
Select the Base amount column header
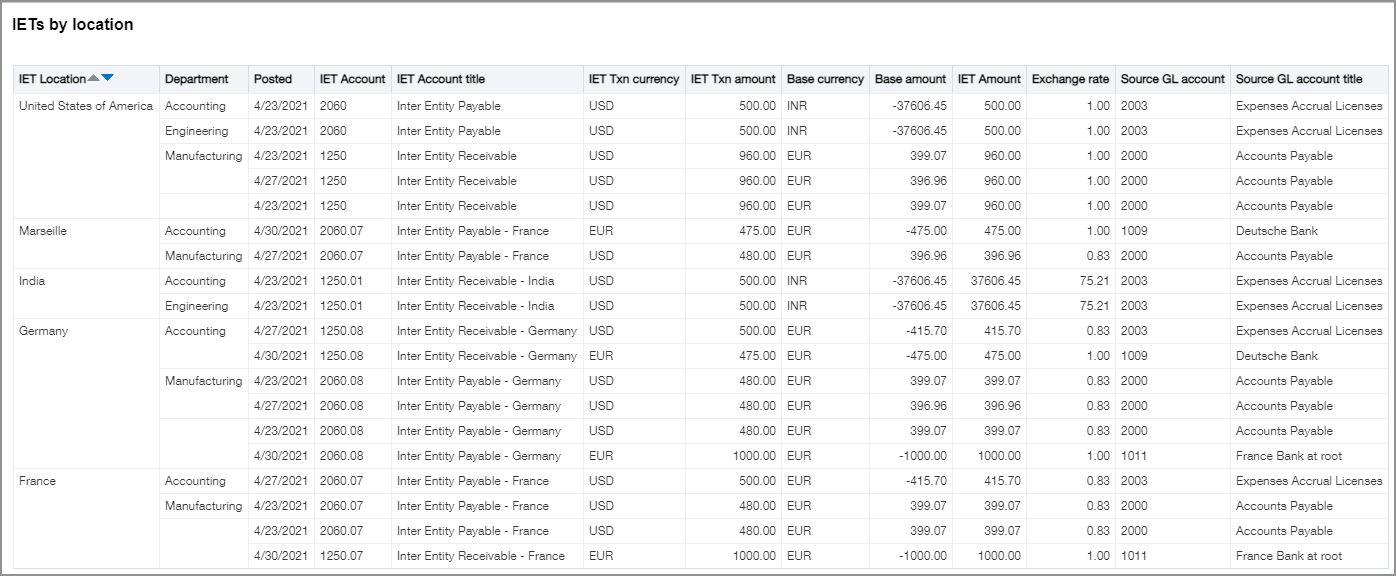(910, 79)
